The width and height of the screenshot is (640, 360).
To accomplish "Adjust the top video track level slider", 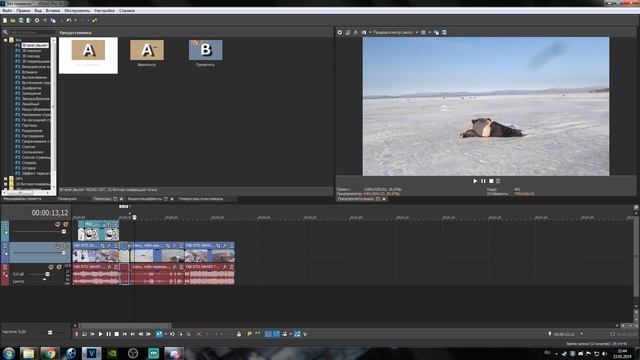I will 64,231.
